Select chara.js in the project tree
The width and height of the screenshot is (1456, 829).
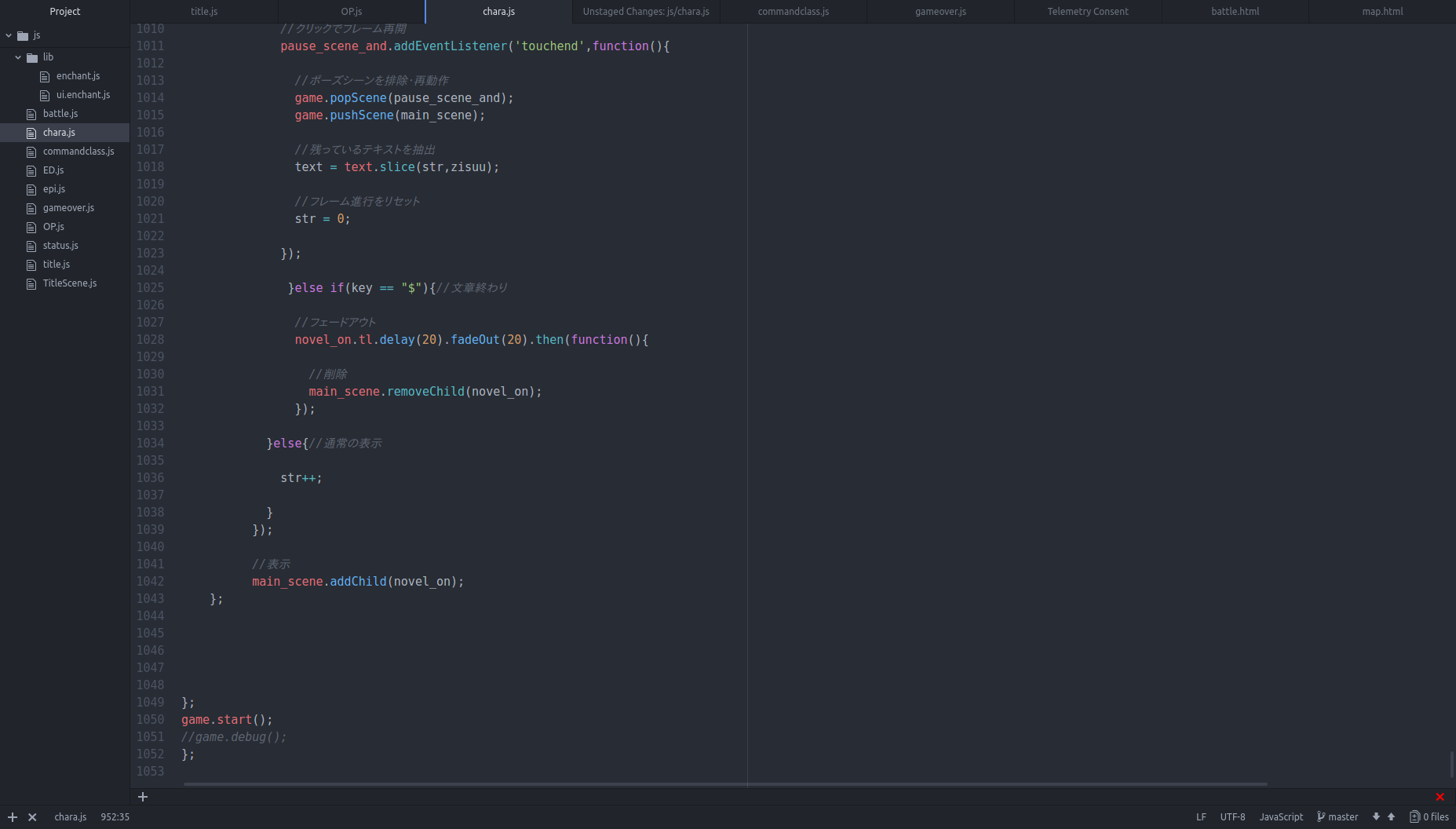pyautogui.click(x=59, y=133)
